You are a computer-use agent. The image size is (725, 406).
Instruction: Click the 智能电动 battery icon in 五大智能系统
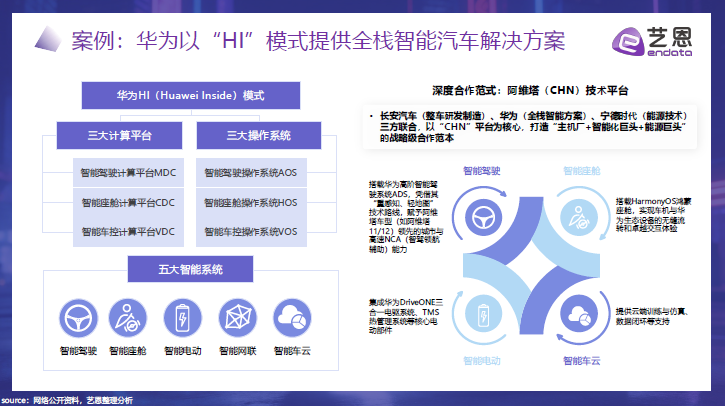pos(183,318)
